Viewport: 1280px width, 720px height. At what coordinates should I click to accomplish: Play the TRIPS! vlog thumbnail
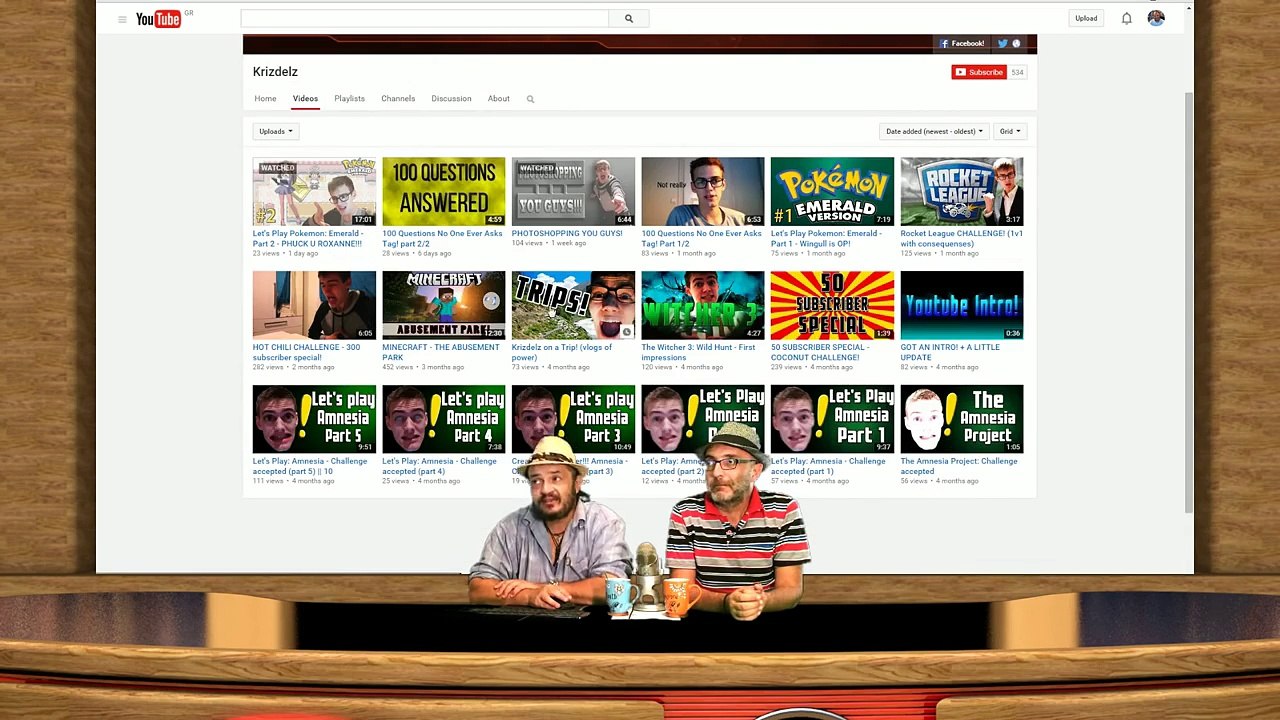[x=573, y=305]
